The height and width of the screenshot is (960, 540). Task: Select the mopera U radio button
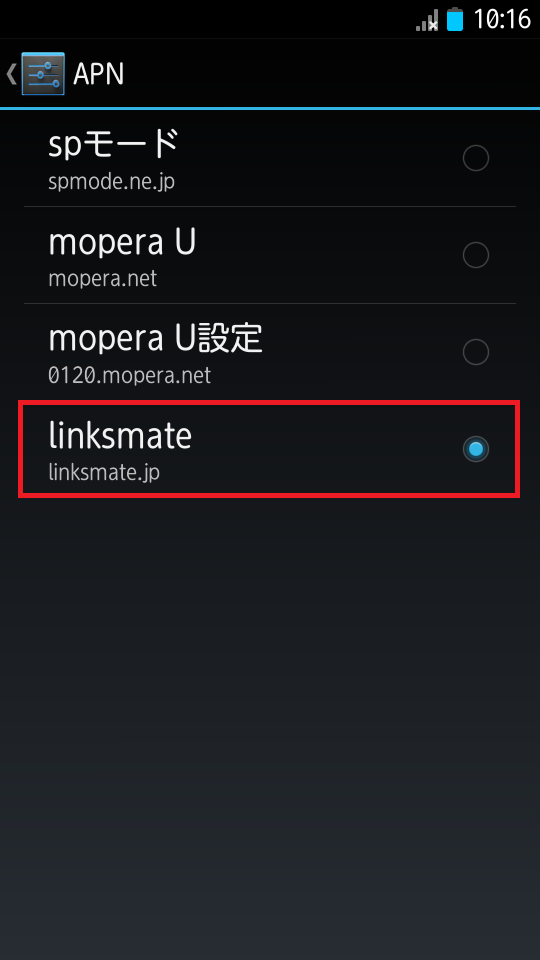(x=476, y=255)
